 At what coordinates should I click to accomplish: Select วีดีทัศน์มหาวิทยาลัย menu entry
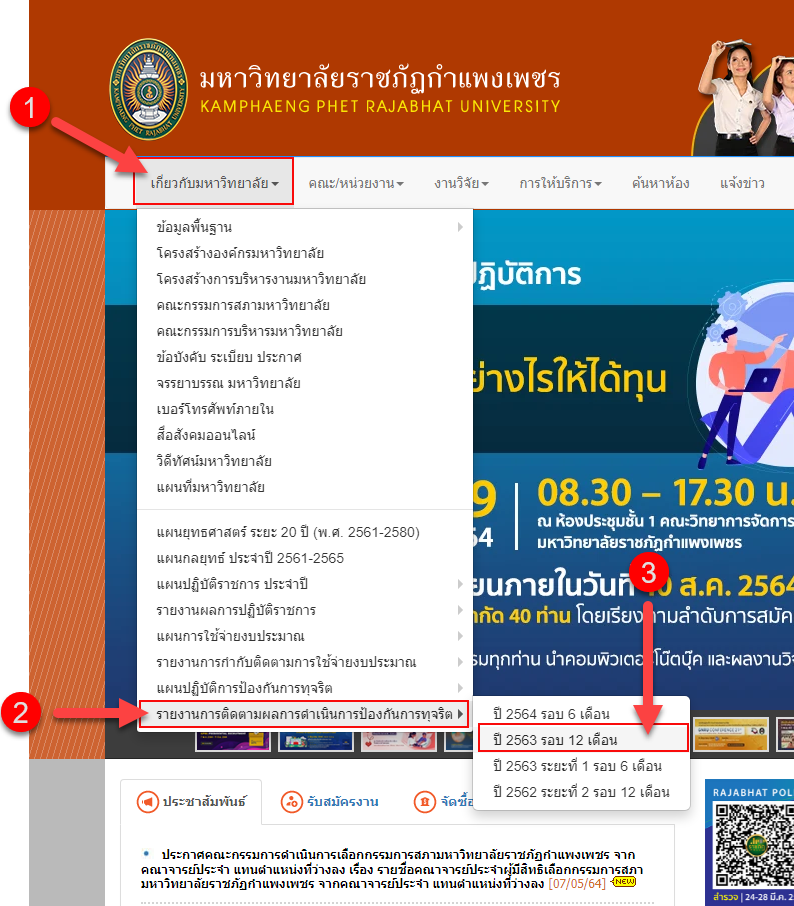305,461
